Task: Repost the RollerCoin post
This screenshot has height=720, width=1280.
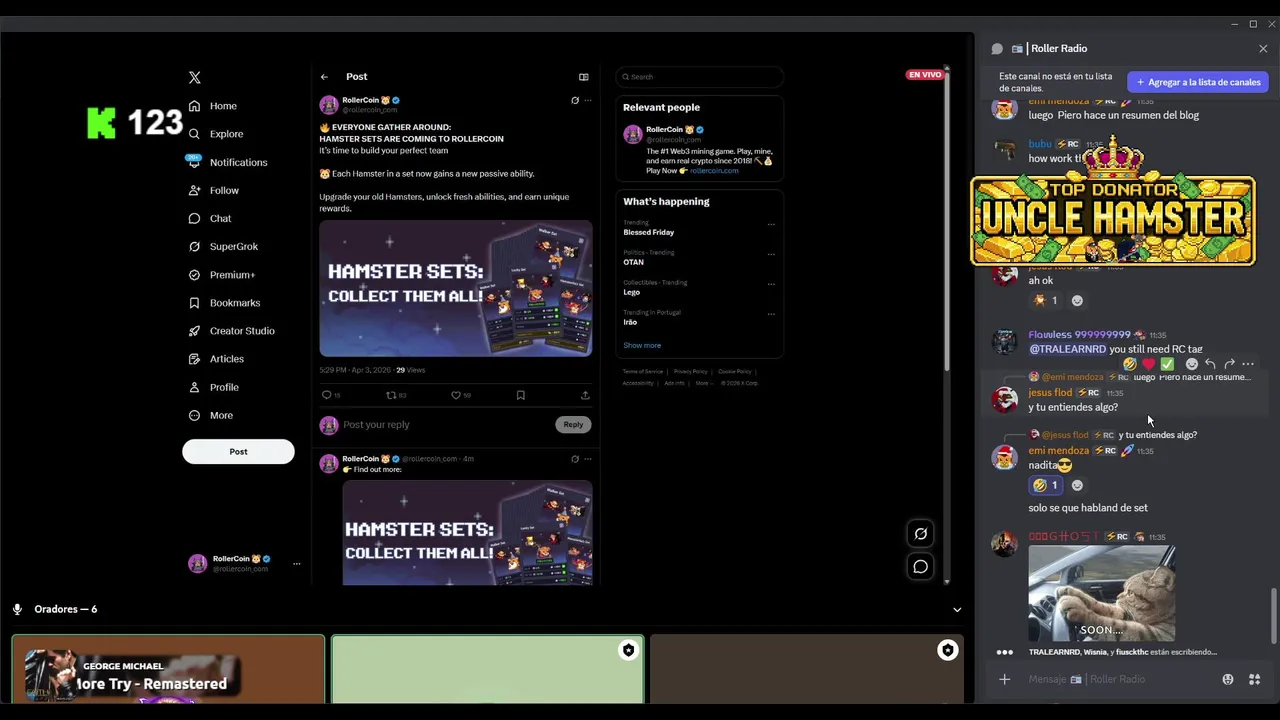Action: [391, 395]
